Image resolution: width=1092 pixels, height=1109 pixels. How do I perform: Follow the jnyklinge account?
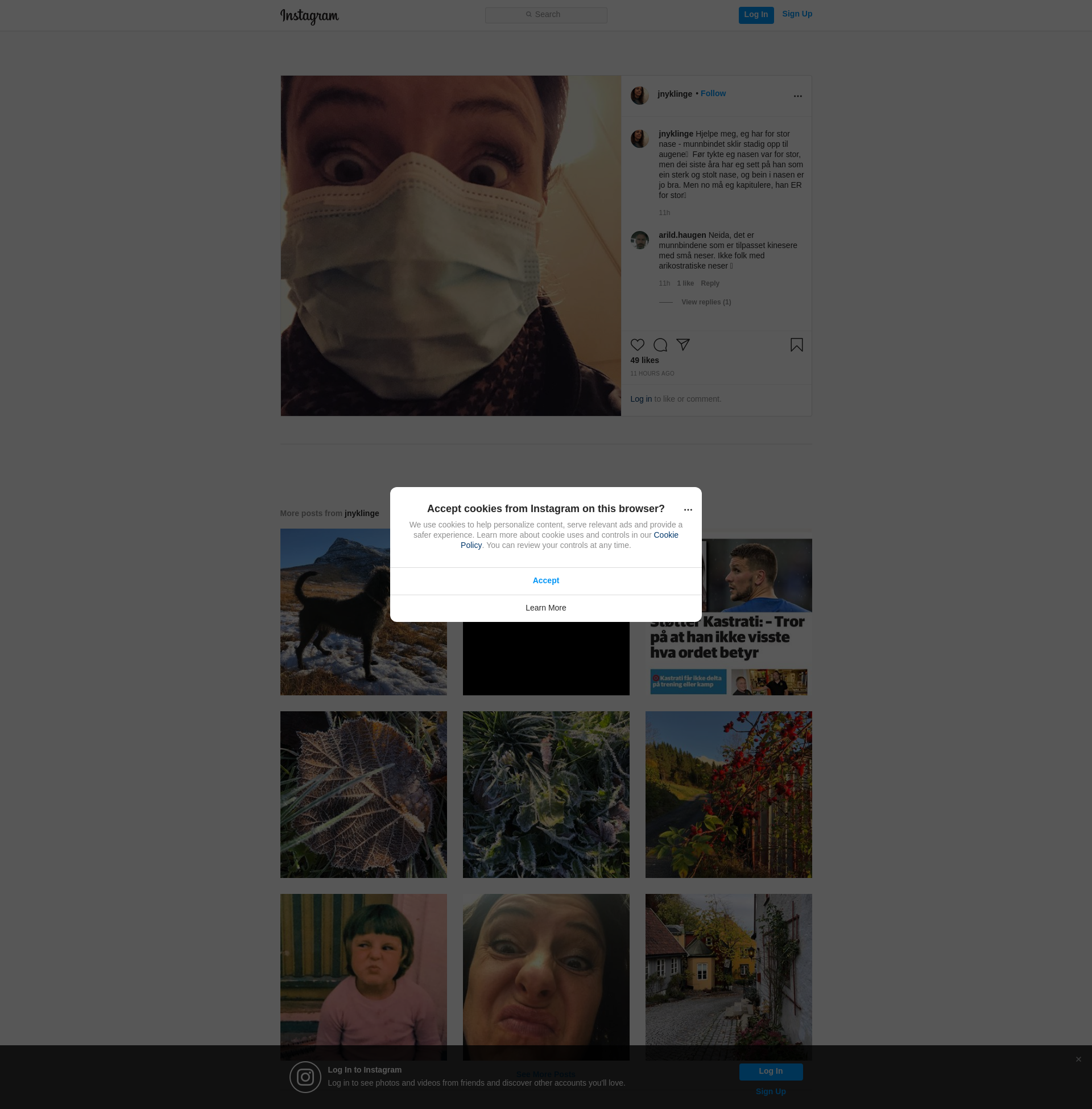[x=713, y=93]
